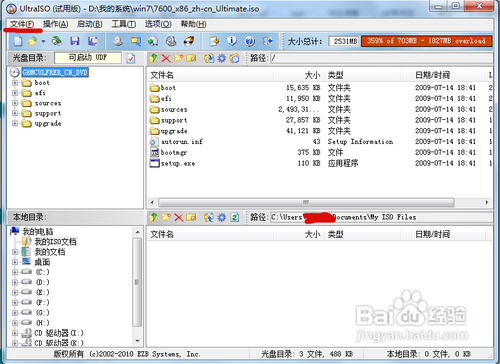Click the horizontal scrollbar of the ISO file list
The height and width of the screenshot is (364, 500).
pos(306,202)
